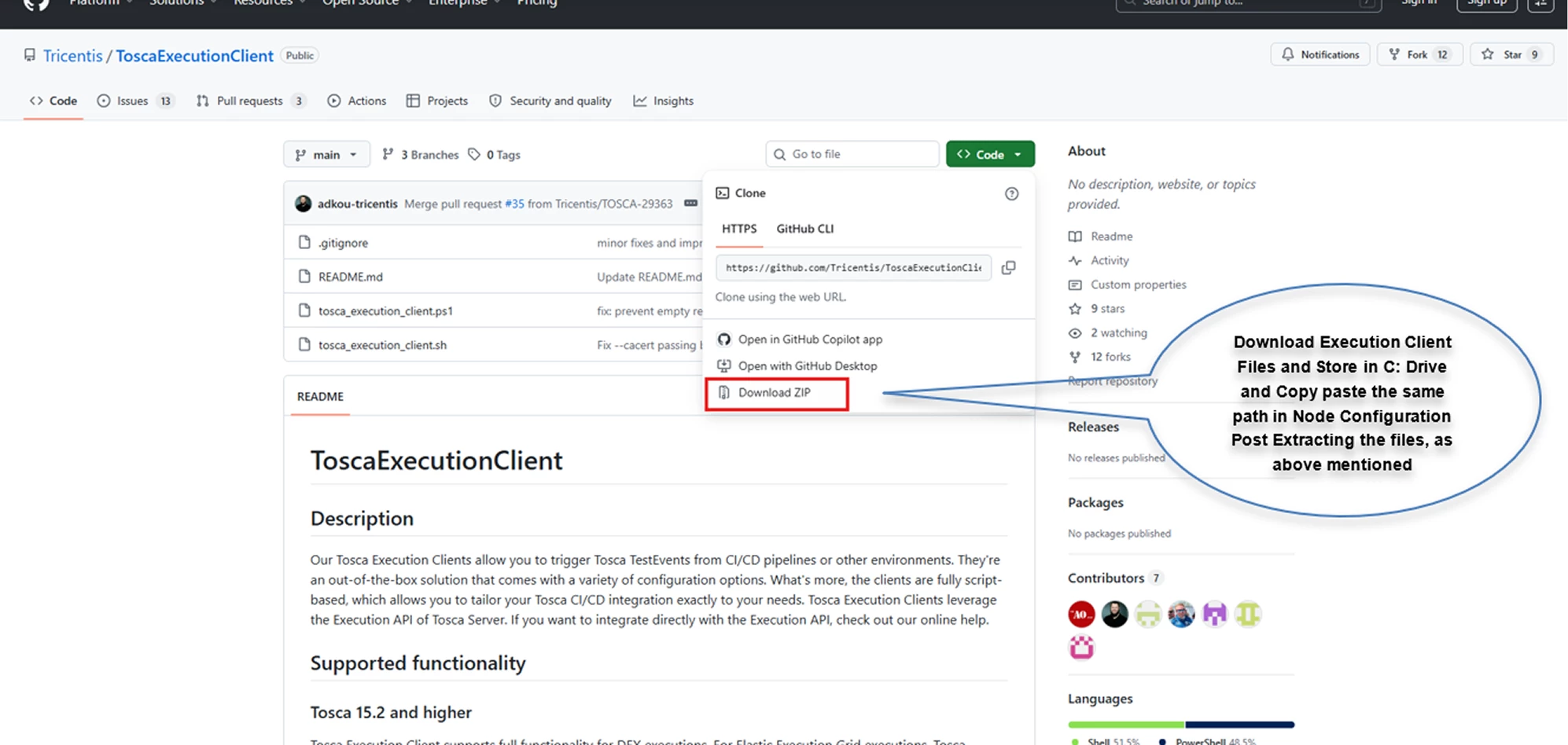The width and height of the screenshot is (1568, 745).
Task: Click the languages color bar
Action: pyautogui.click(x=1181, y=725)
